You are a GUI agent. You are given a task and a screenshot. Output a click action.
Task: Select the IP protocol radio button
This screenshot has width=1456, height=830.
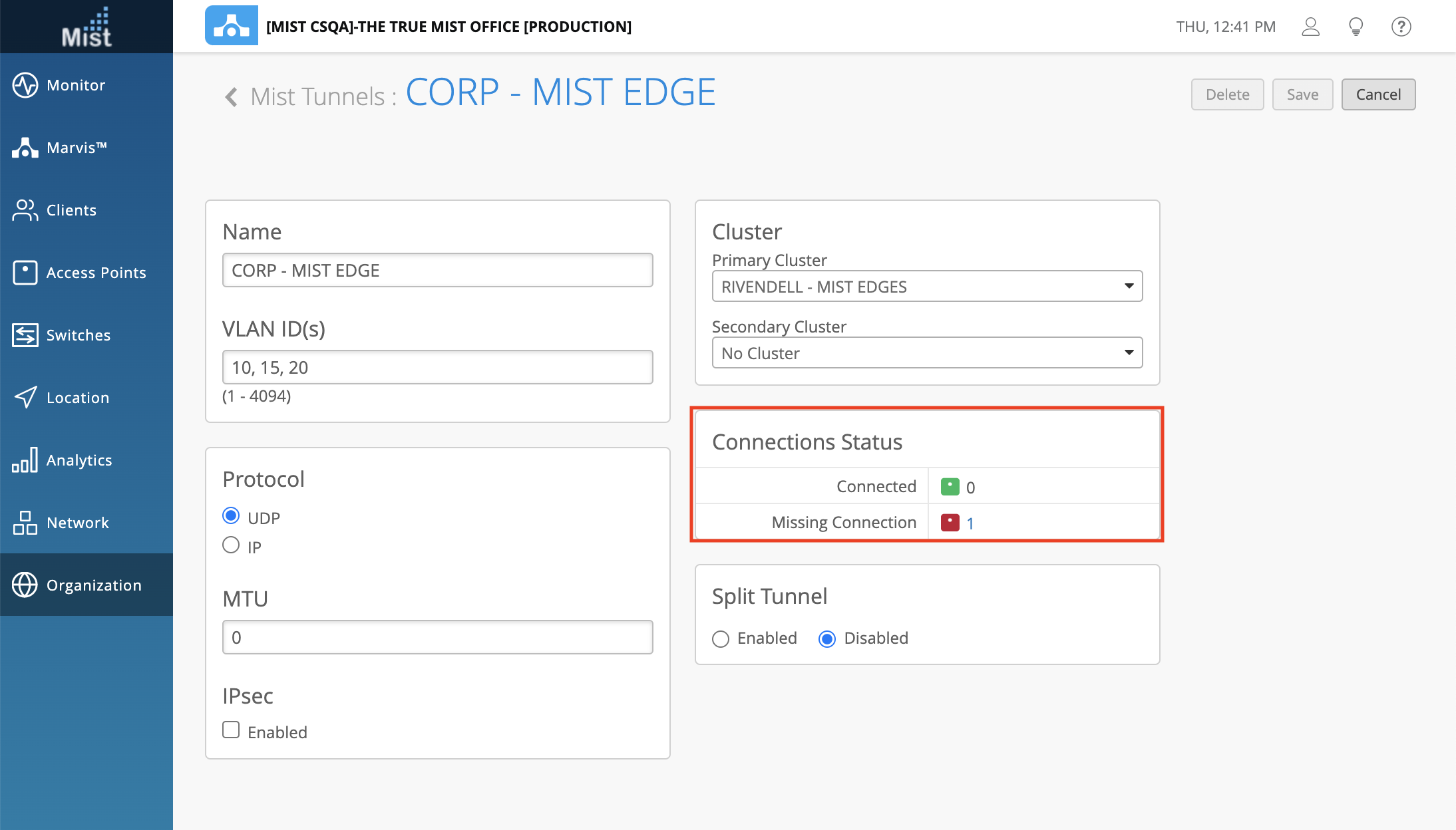click(231, 545)
